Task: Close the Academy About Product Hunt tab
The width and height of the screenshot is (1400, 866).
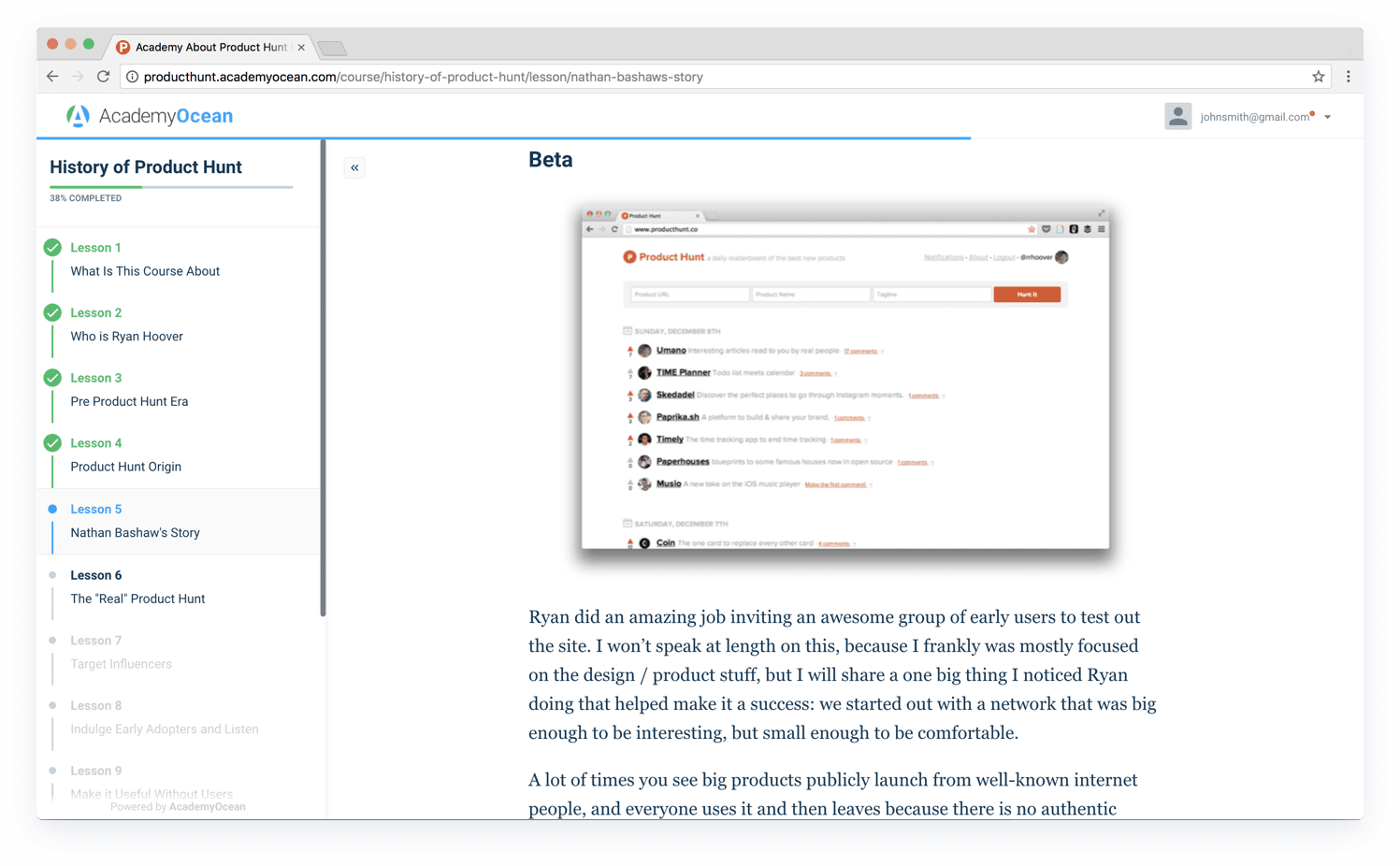Action: point(301,47)
